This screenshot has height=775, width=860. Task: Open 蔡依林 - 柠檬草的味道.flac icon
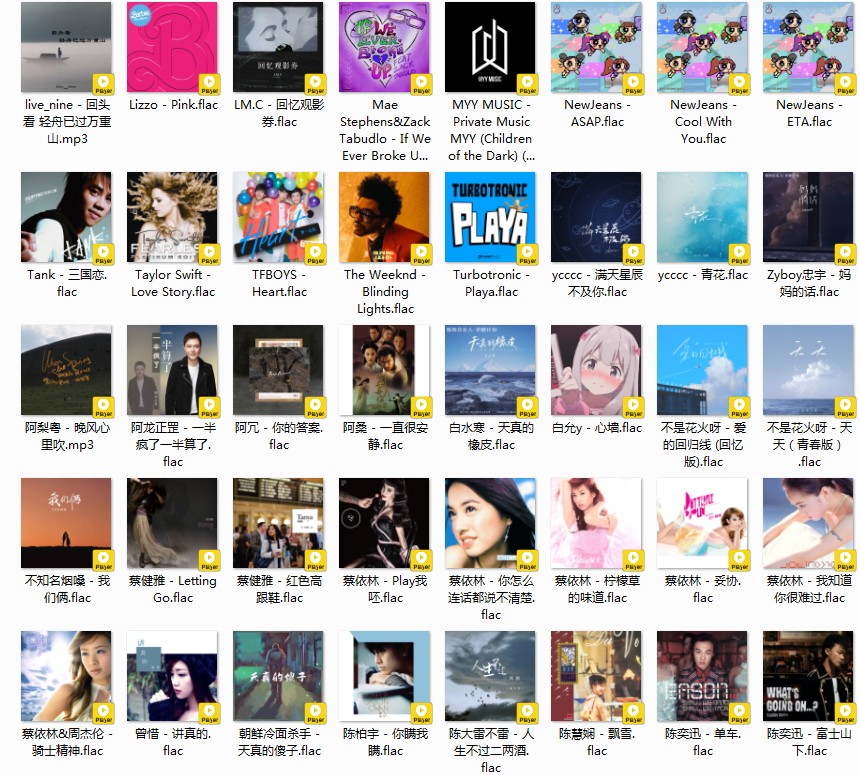click(596, 523)
